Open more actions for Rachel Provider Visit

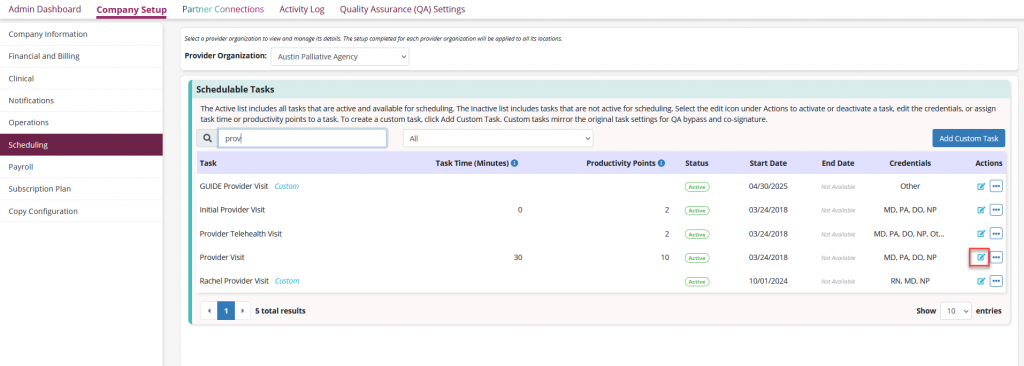pyautogui.click(x=996, y=281)
